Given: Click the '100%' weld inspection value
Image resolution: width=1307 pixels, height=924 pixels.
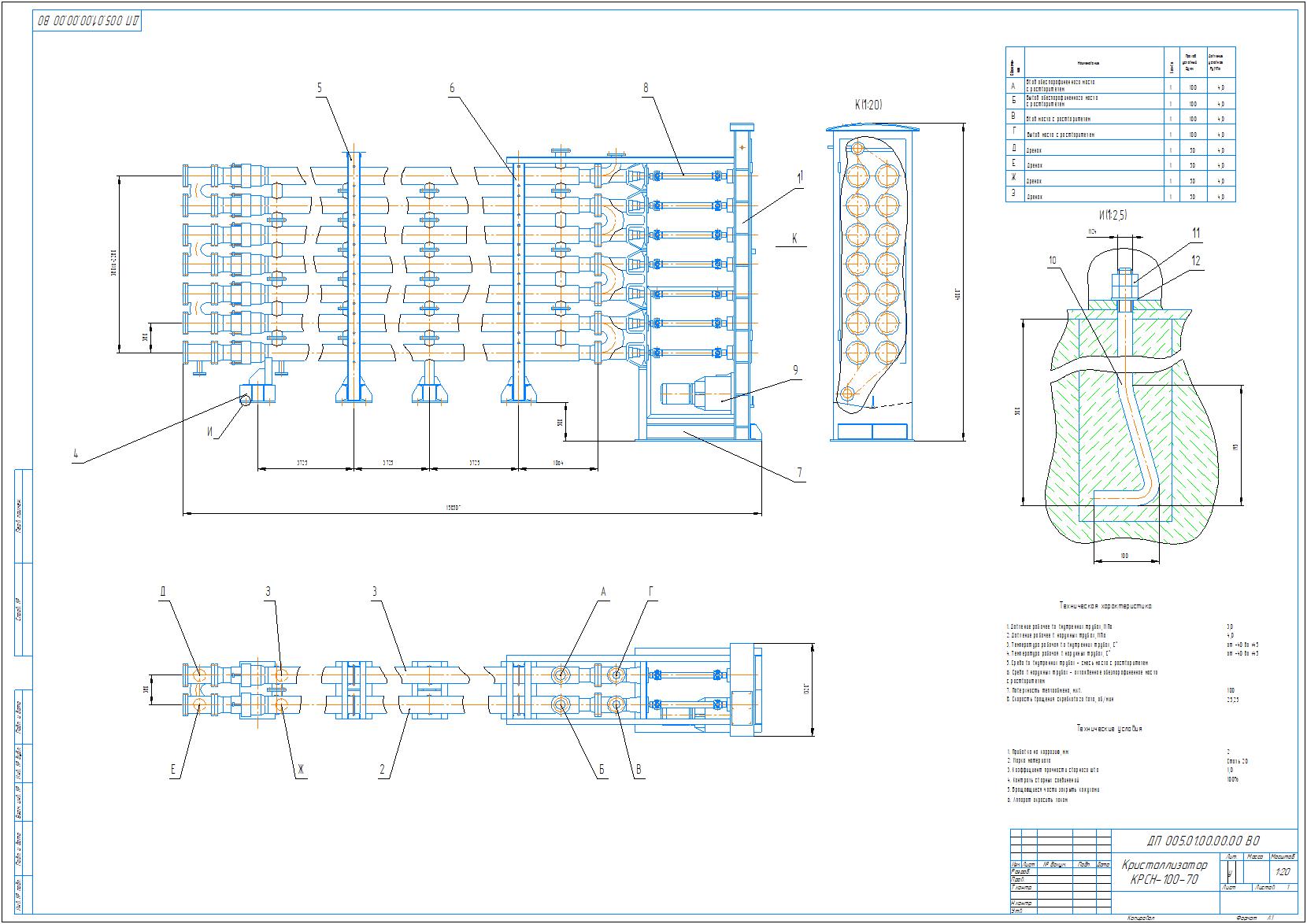Looking at the screenshot, I should pyautogui.click(x=1232, y=780).
